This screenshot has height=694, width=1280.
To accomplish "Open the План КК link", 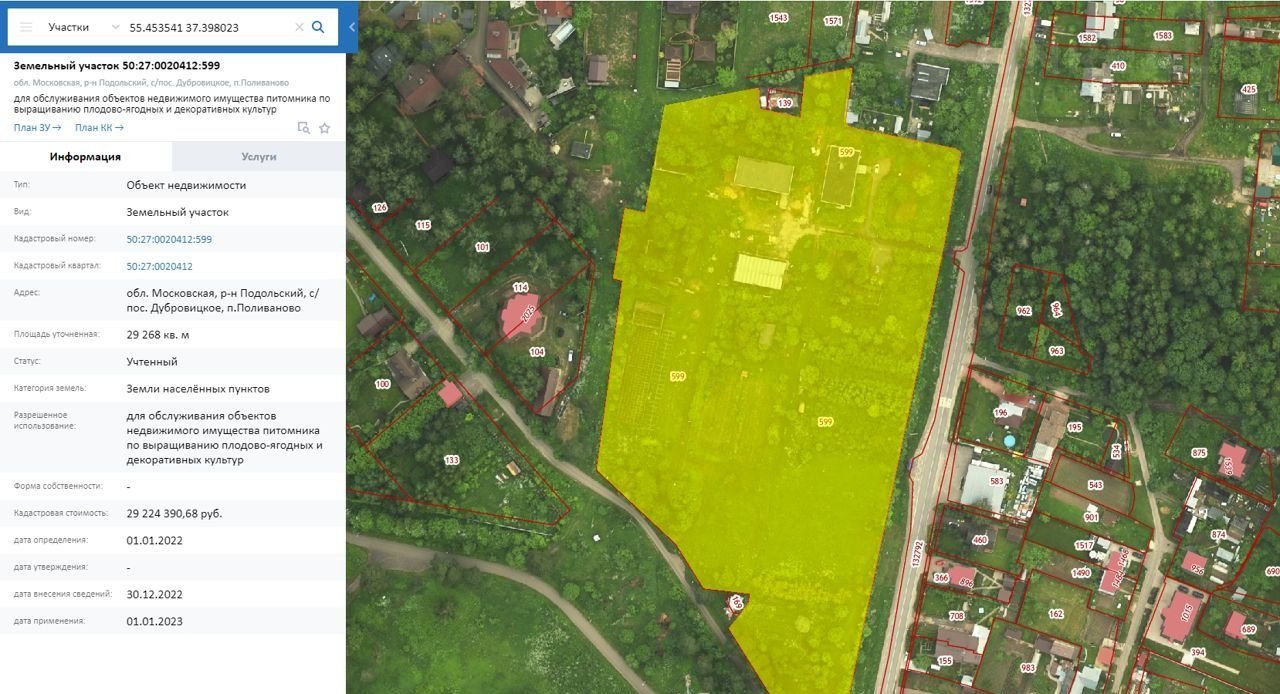I will [x=99, y=127].
